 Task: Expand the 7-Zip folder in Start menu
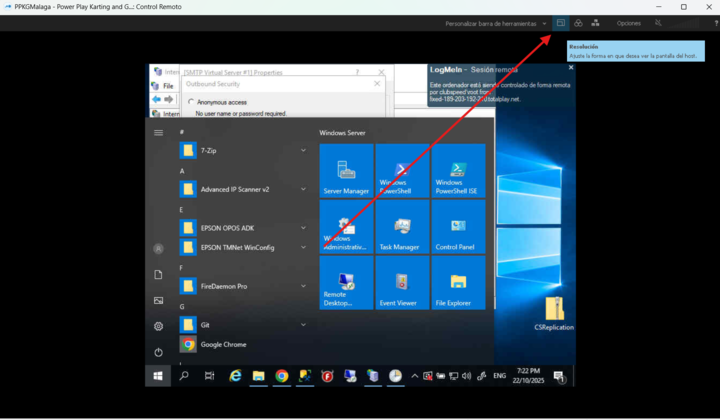(303, 150)
